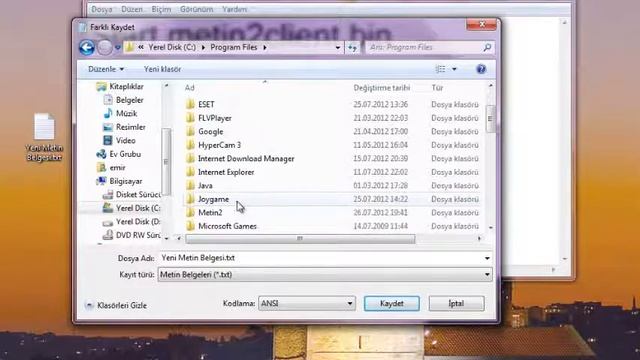
Task: Select Yerel Disk (C:) in navigation pane
Action: click(138, 208)
